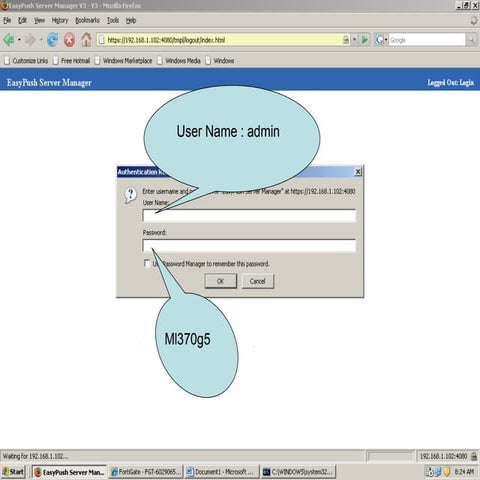Switch to FortiGate taskbar window

coord(146,472)
